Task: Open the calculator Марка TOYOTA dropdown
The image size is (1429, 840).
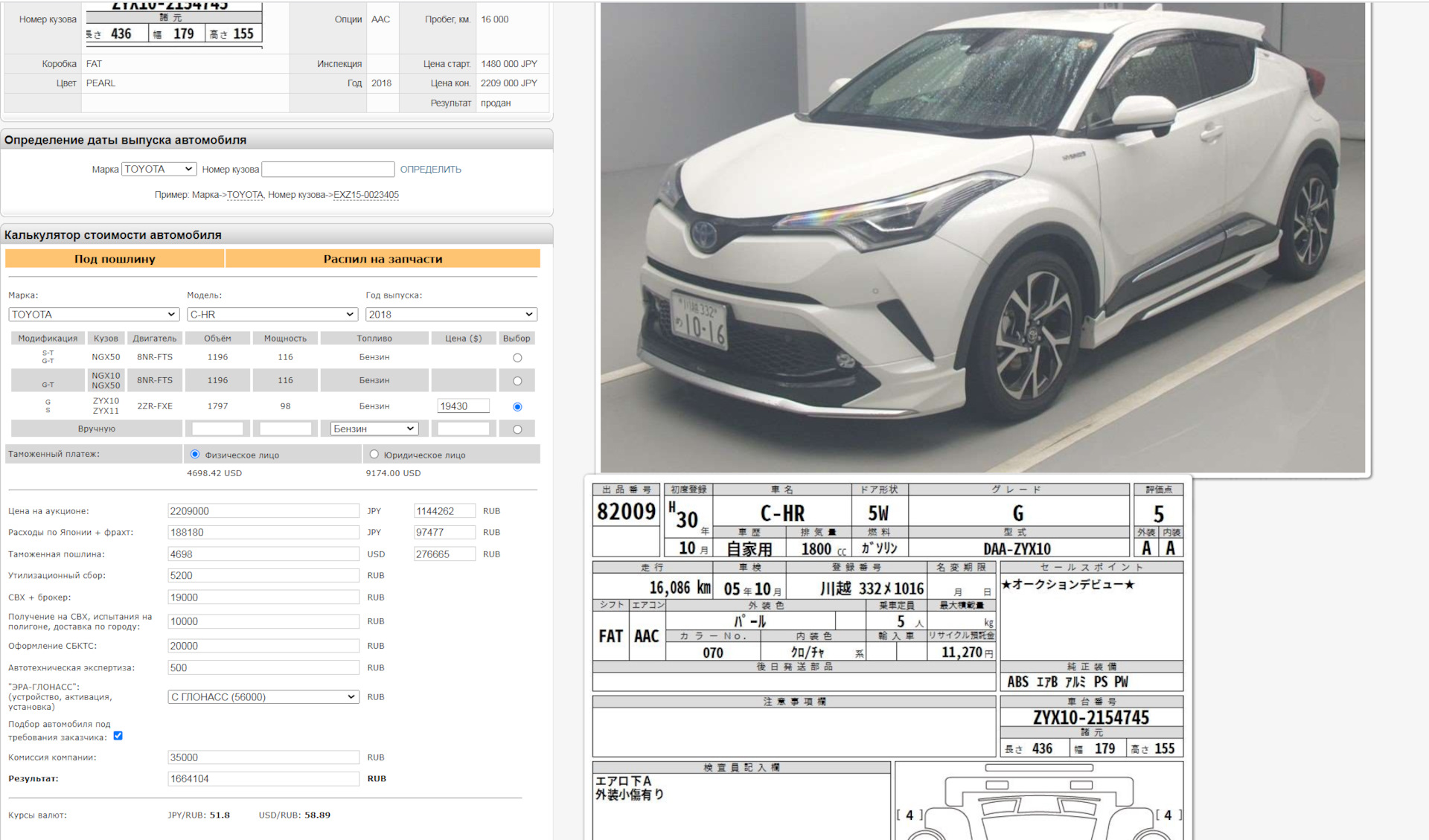Action: coord(94,315)
